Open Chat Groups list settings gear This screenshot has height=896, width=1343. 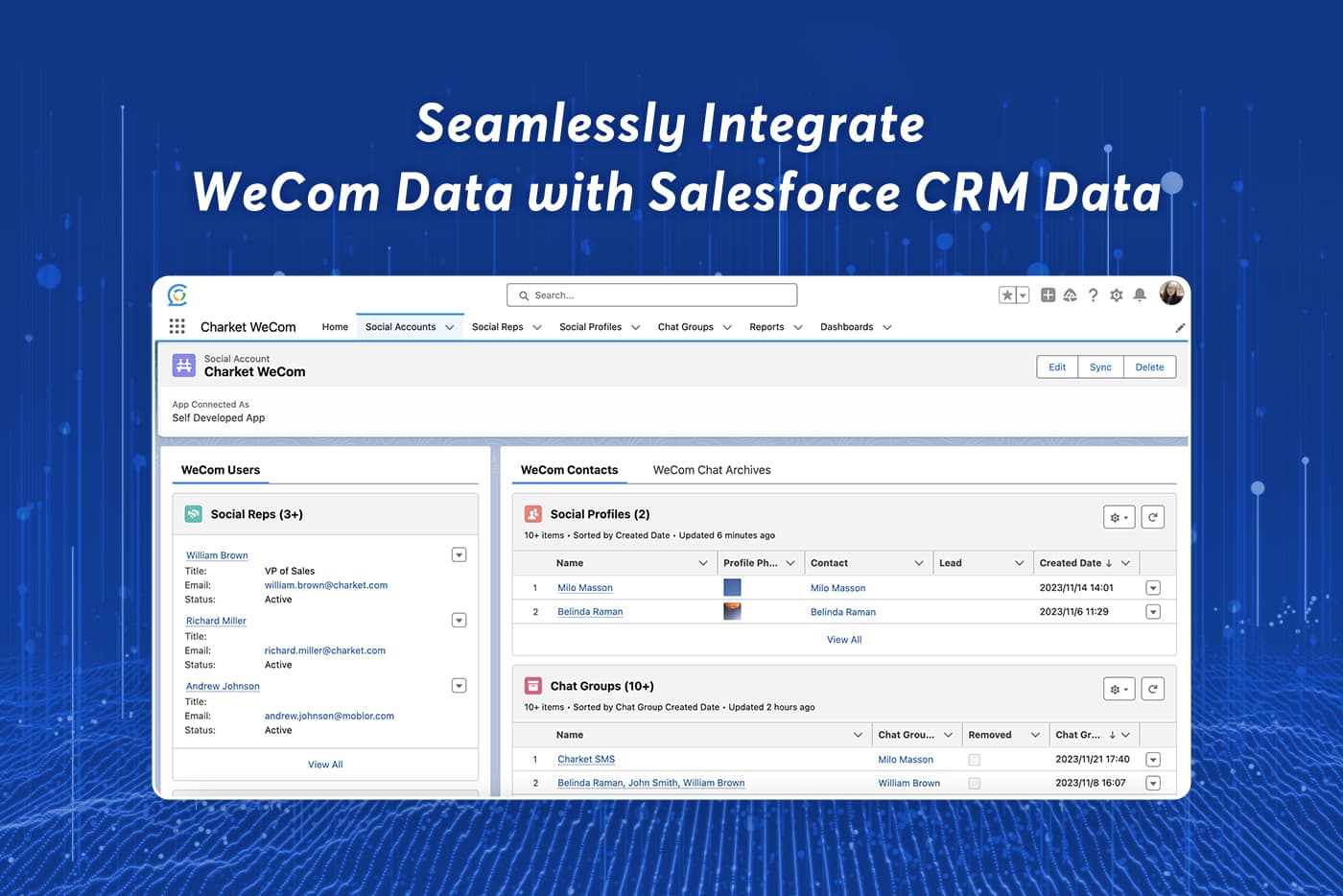coord(1119,689)
